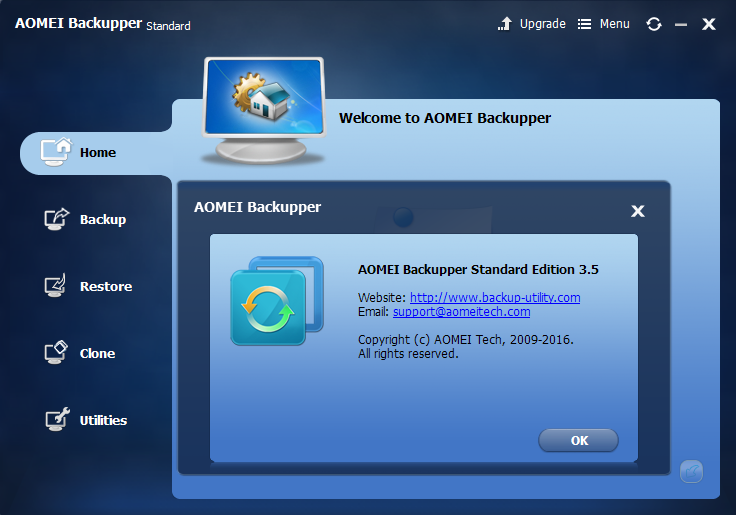This screenshot has height=515, width=736.
Task: Close the About dialog with its X
Action: pyautogui.click(x=637, y=211)
